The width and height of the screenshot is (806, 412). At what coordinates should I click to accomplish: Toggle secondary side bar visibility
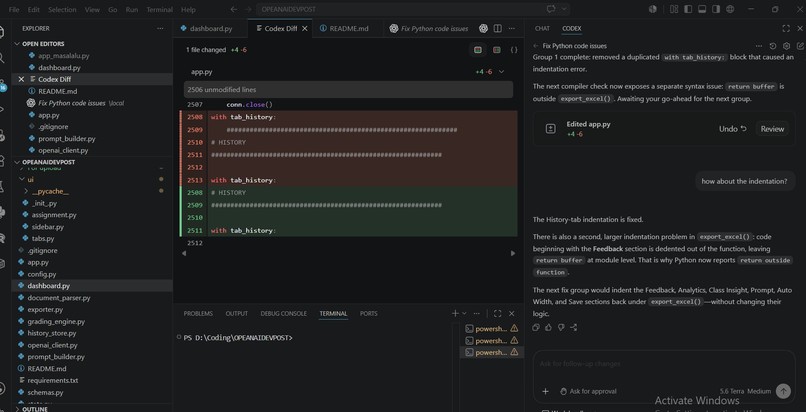pyautogui.click(x=716, y=9)
